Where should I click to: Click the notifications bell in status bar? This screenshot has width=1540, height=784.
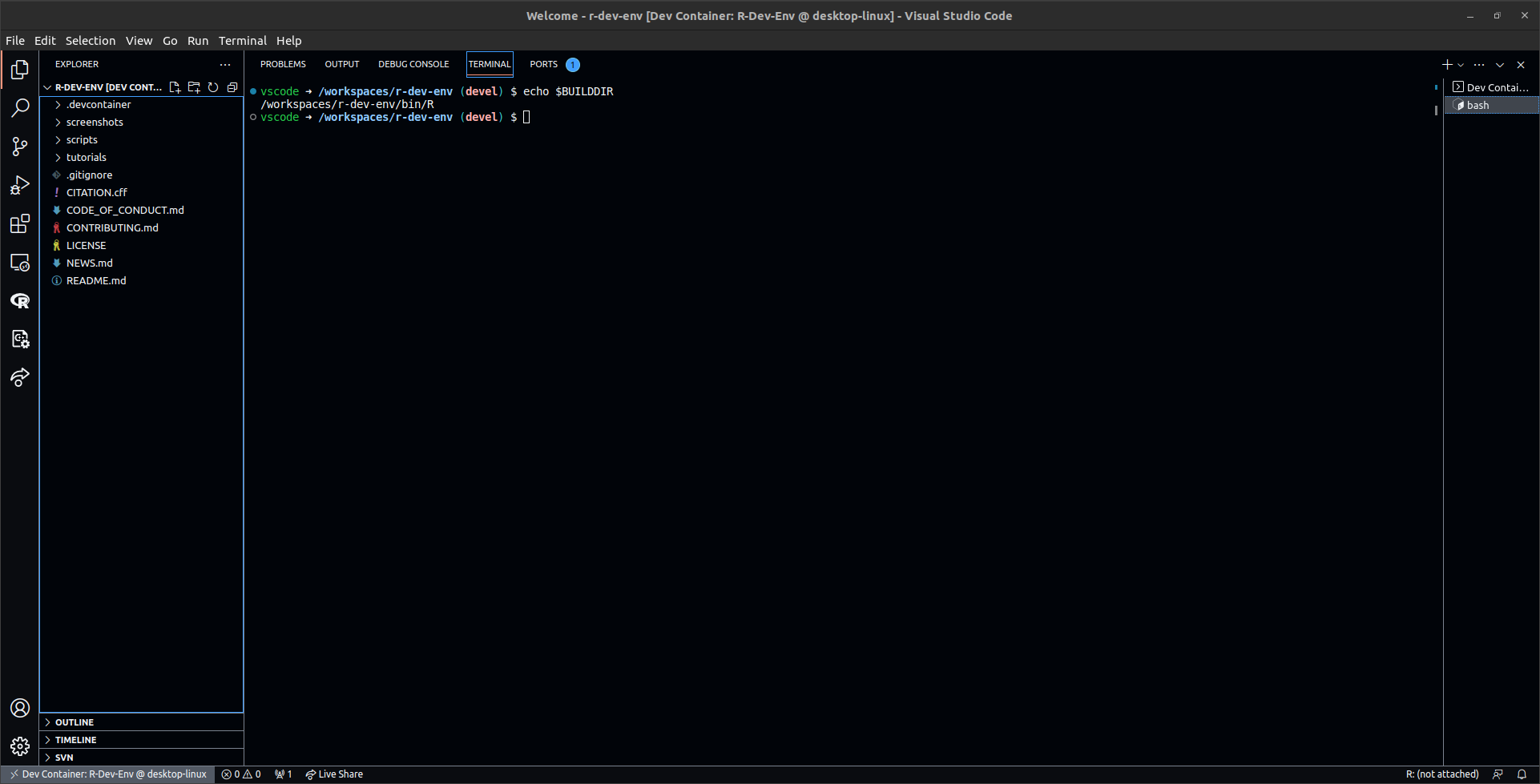[x=1522, y=774]
